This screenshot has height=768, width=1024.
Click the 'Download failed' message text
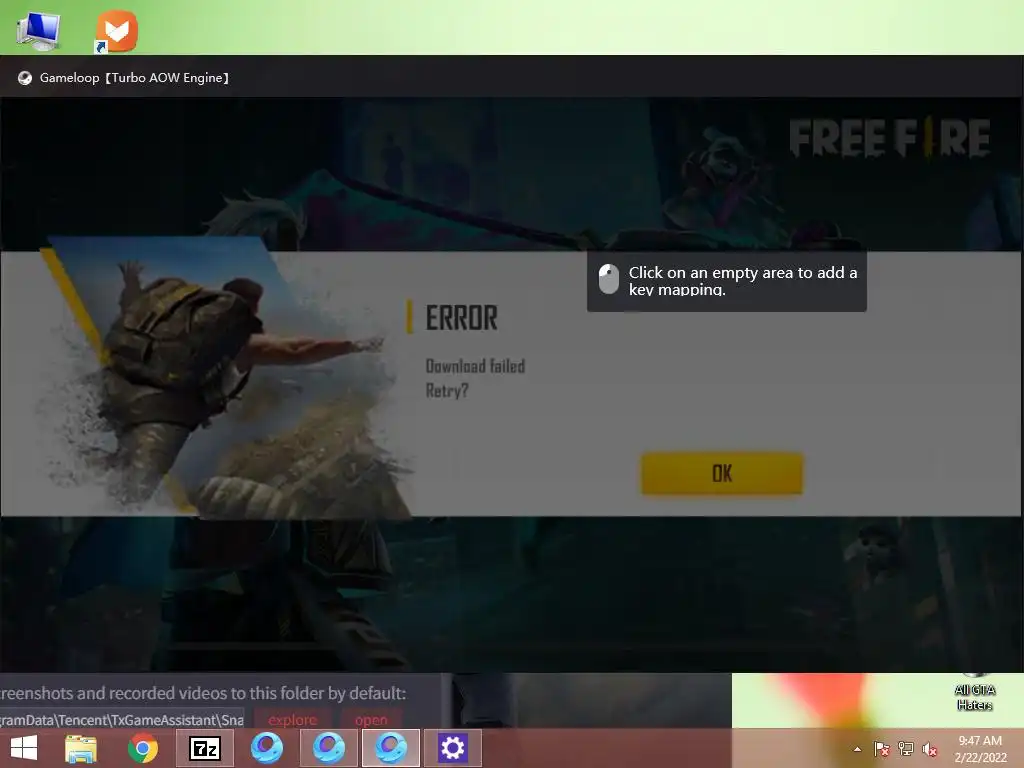475,366
